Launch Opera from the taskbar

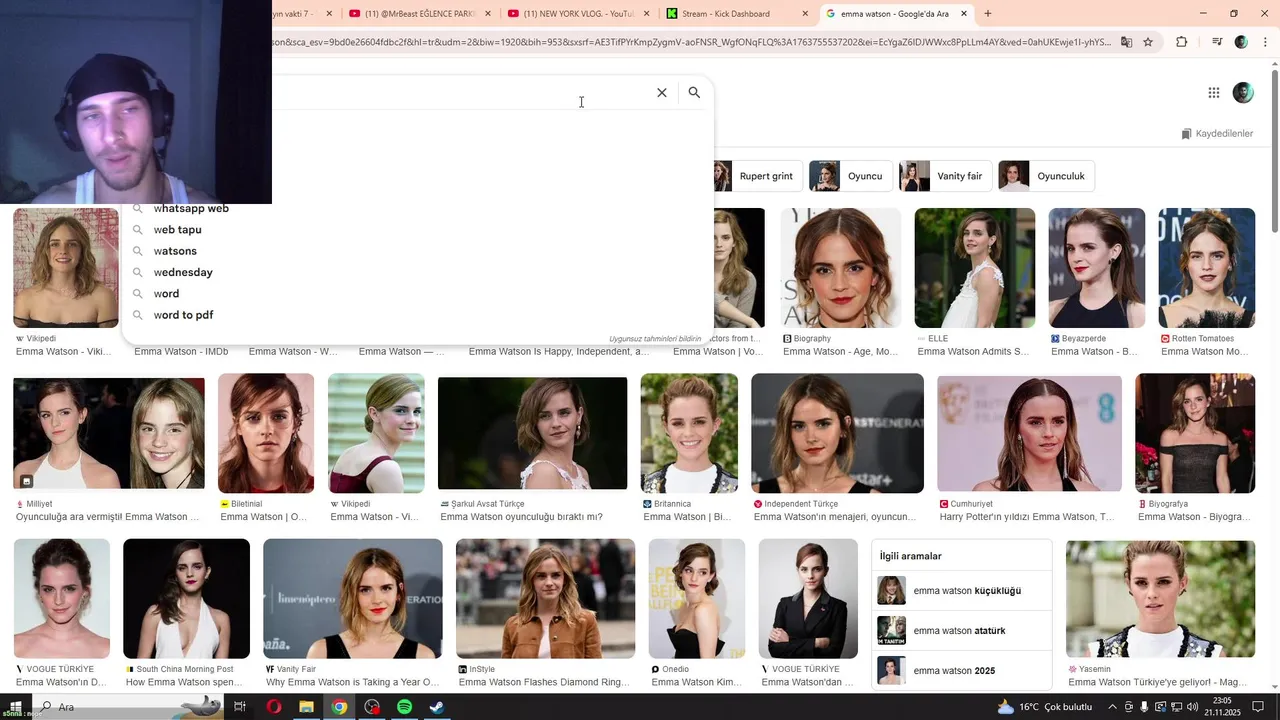click(x=273, y=707)
